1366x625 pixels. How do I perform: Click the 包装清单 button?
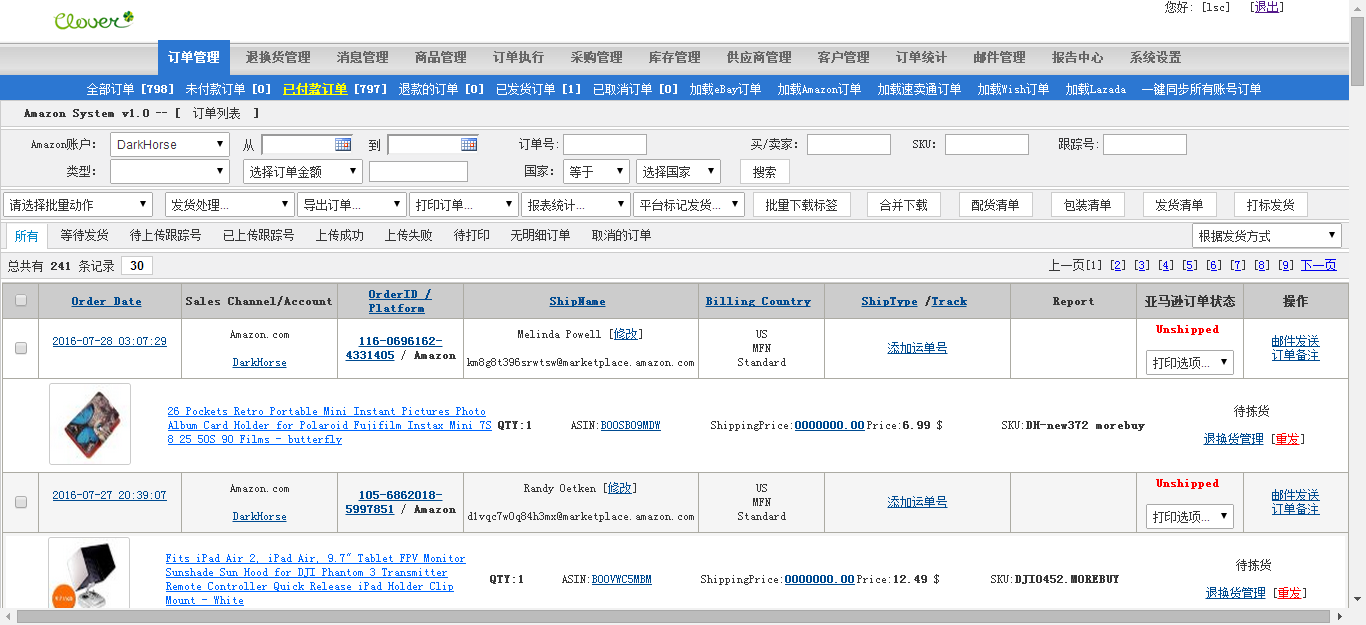pyautogui.click(x=1087, y=205)
